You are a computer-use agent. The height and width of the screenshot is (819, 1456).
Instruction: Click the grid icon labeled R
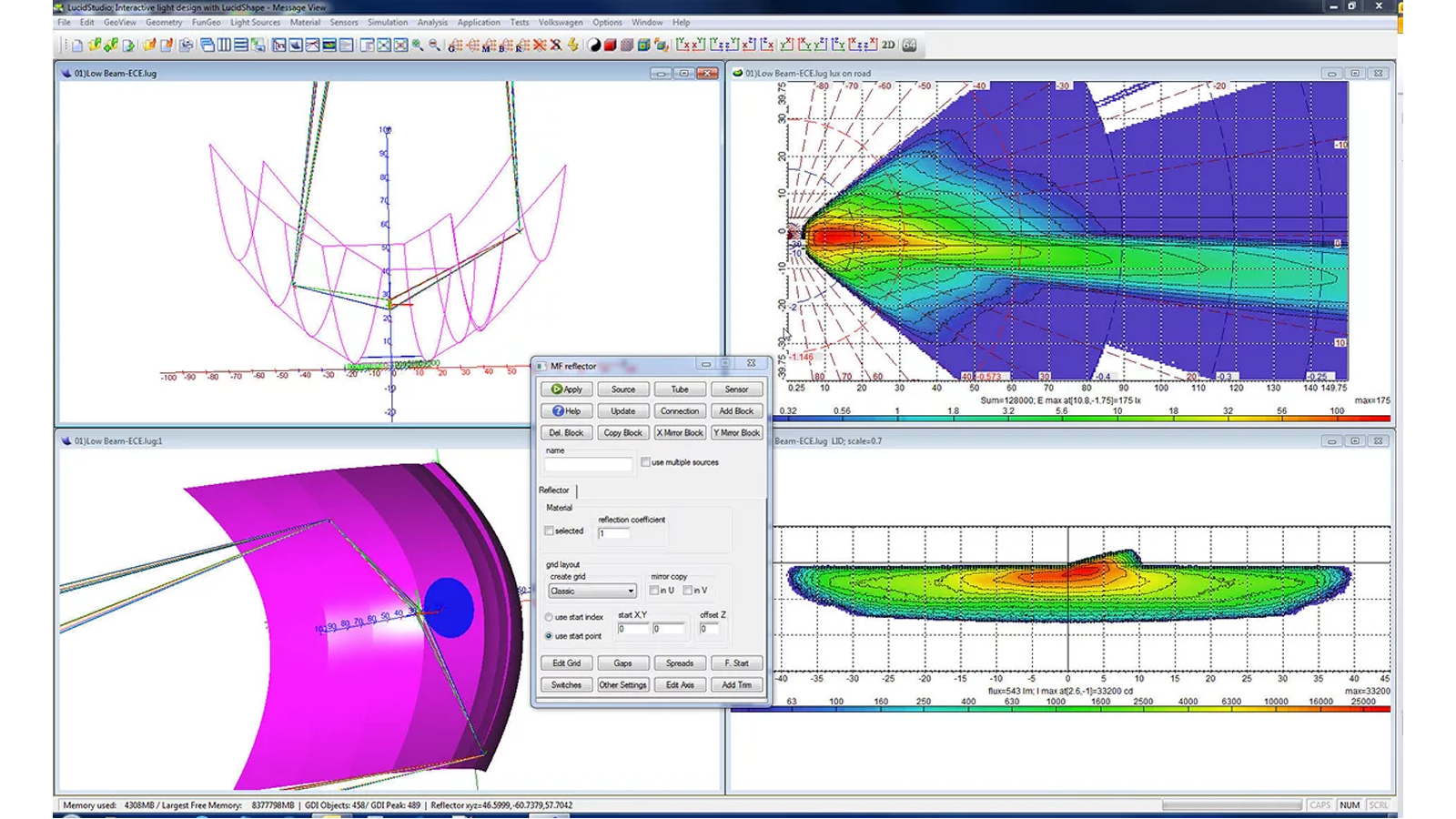coord(522,45)
